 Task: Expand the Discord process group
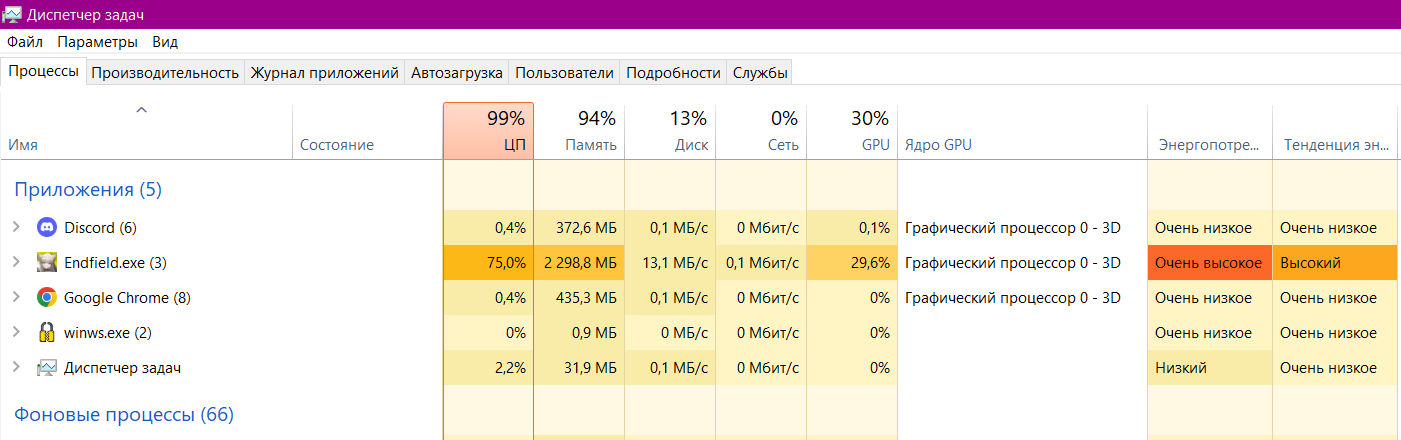16,228
